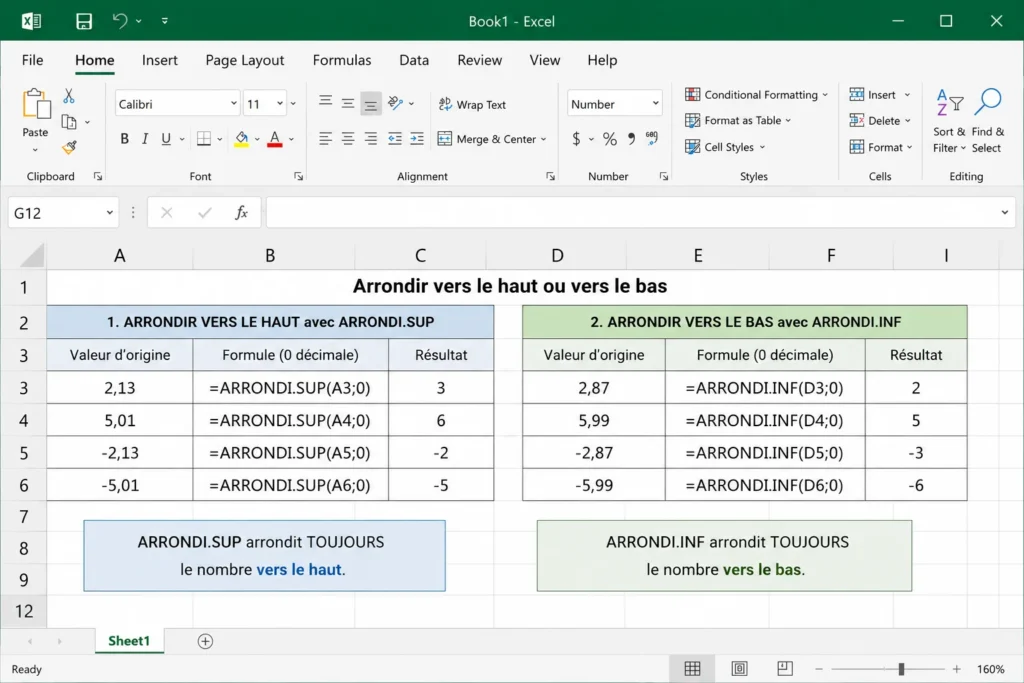Expand the formula bar chevron

click(1004, 212)
